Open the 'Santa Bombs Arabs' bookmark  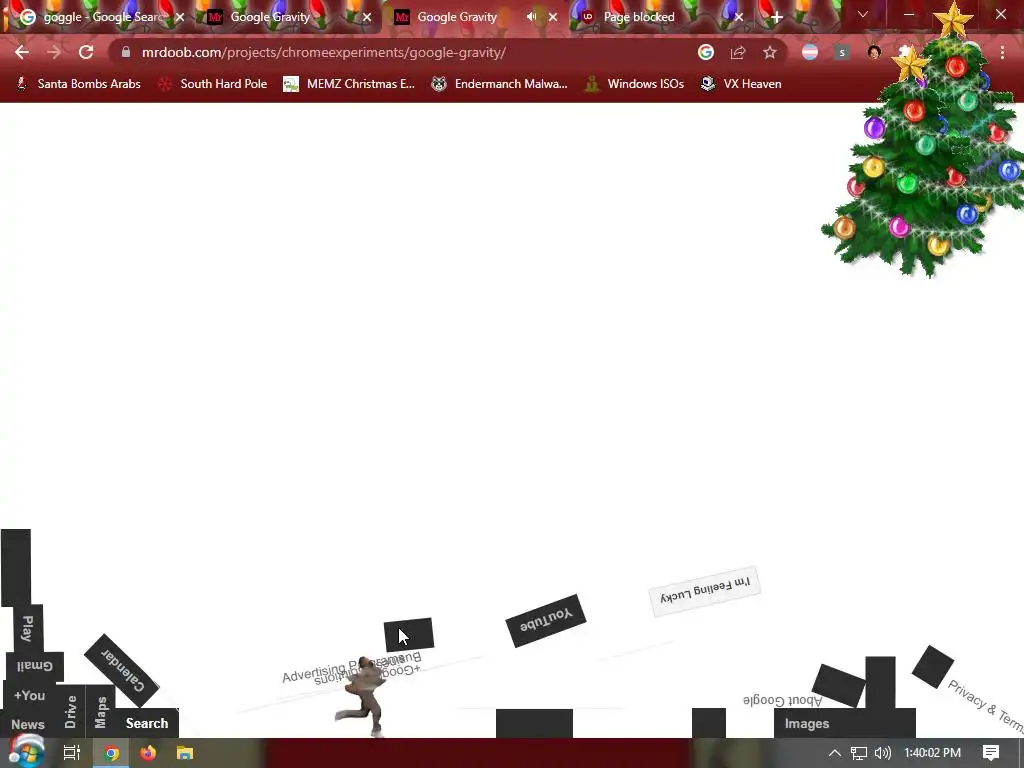click(78, 84)
